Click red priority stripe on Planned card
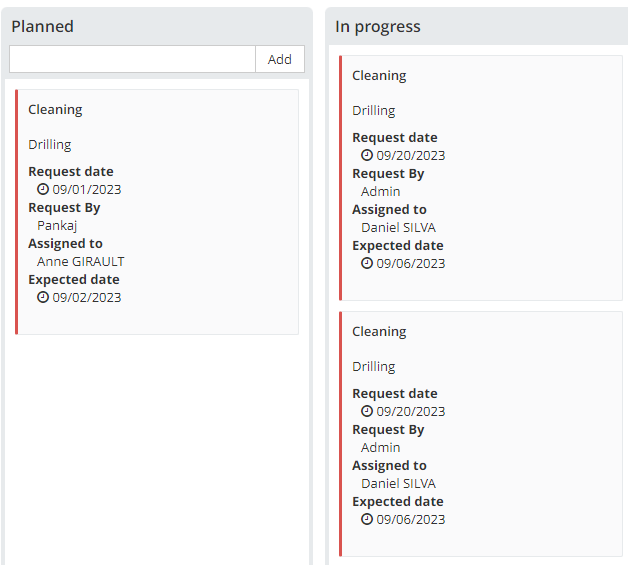 (17, 212)
